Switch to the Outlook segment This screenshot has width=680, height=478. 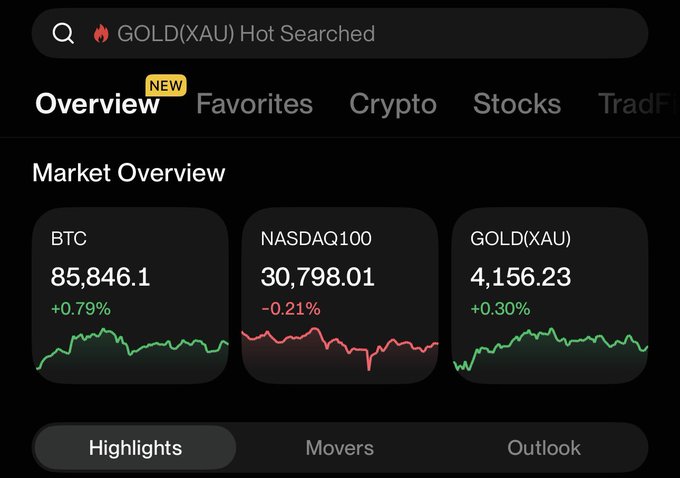pos(544,448)
